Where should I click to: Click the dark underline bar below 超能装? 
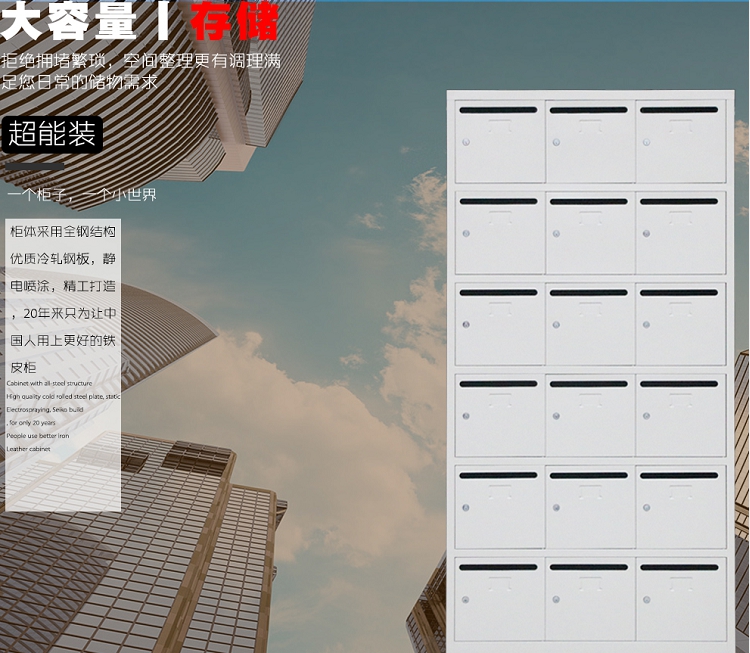[x=35, y=166]
